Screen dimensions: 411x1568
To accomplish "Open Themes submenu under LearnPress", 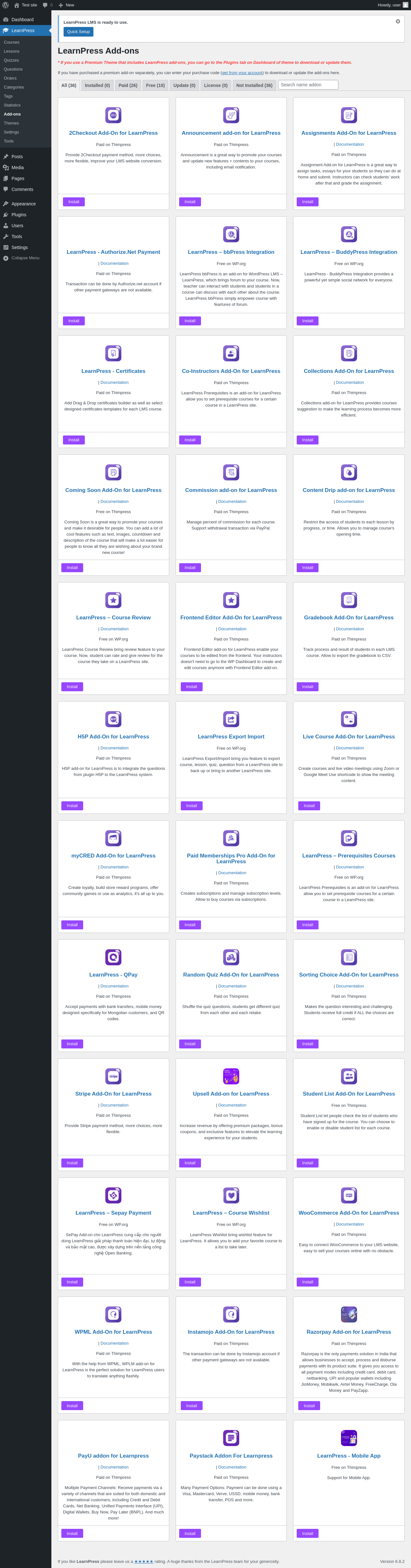I will (x=26, y=123).
